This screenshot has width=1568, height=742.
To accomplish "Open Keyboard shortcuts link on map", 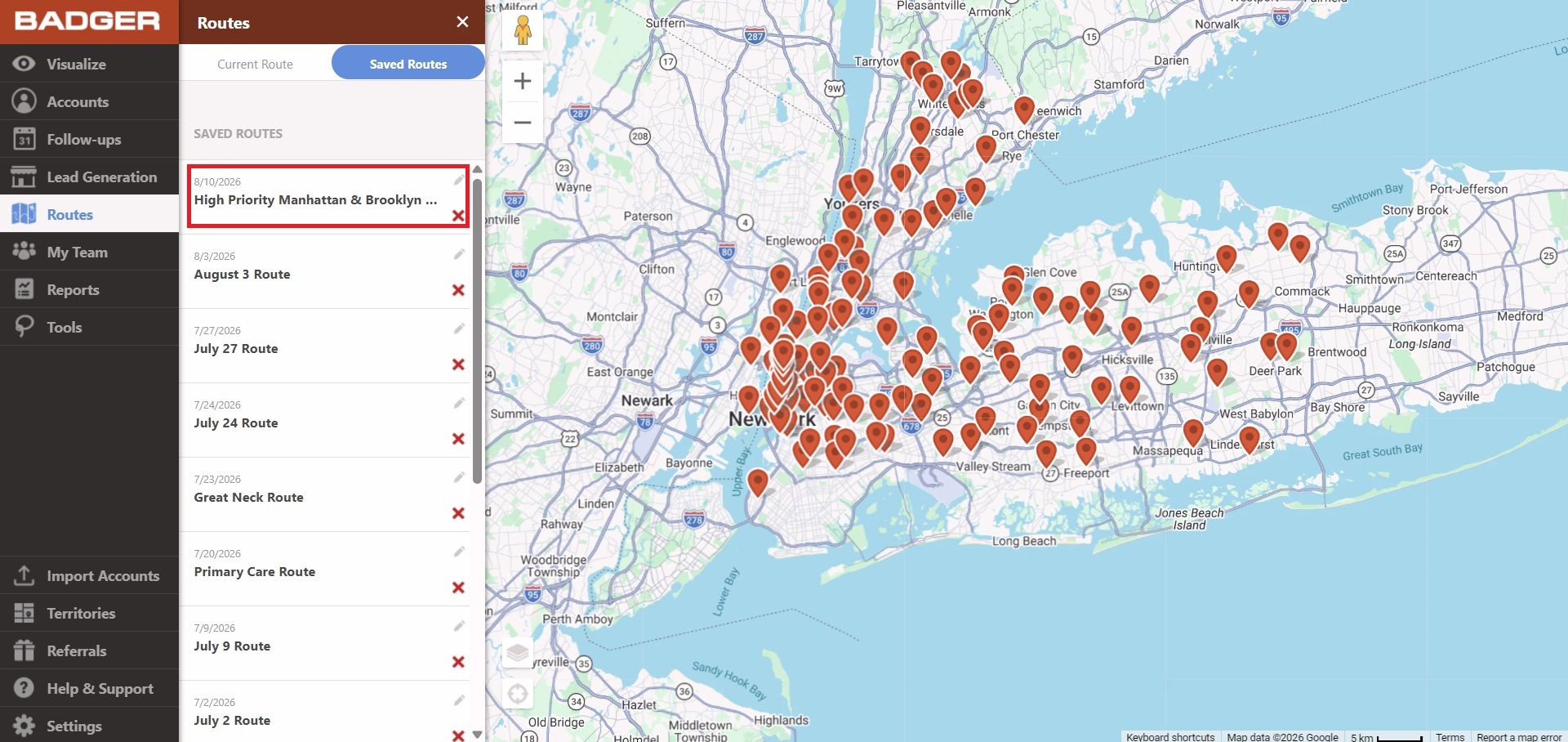I will [1170, 736].
